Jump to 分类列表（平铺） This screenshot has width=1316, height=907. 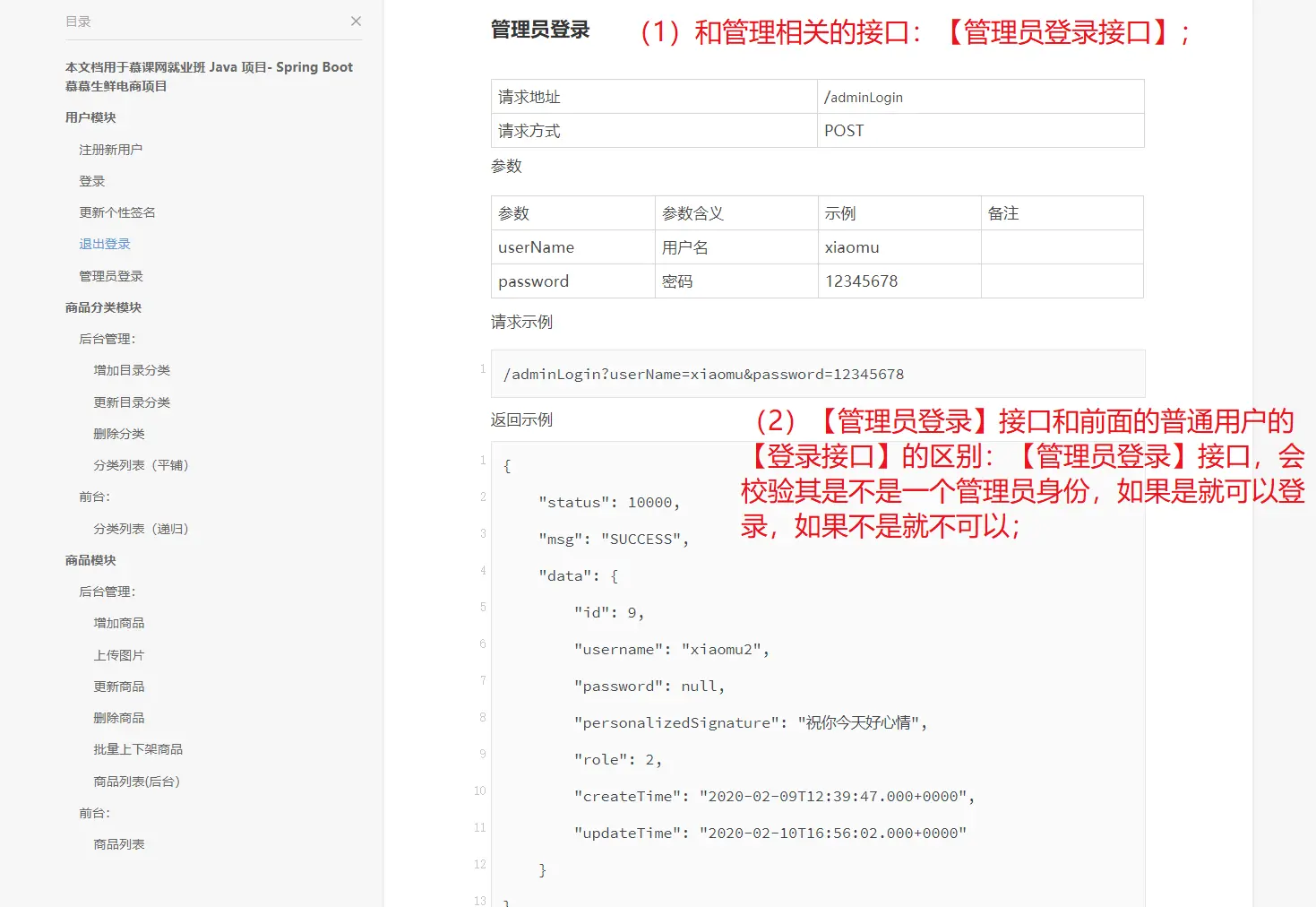(141, 465)
